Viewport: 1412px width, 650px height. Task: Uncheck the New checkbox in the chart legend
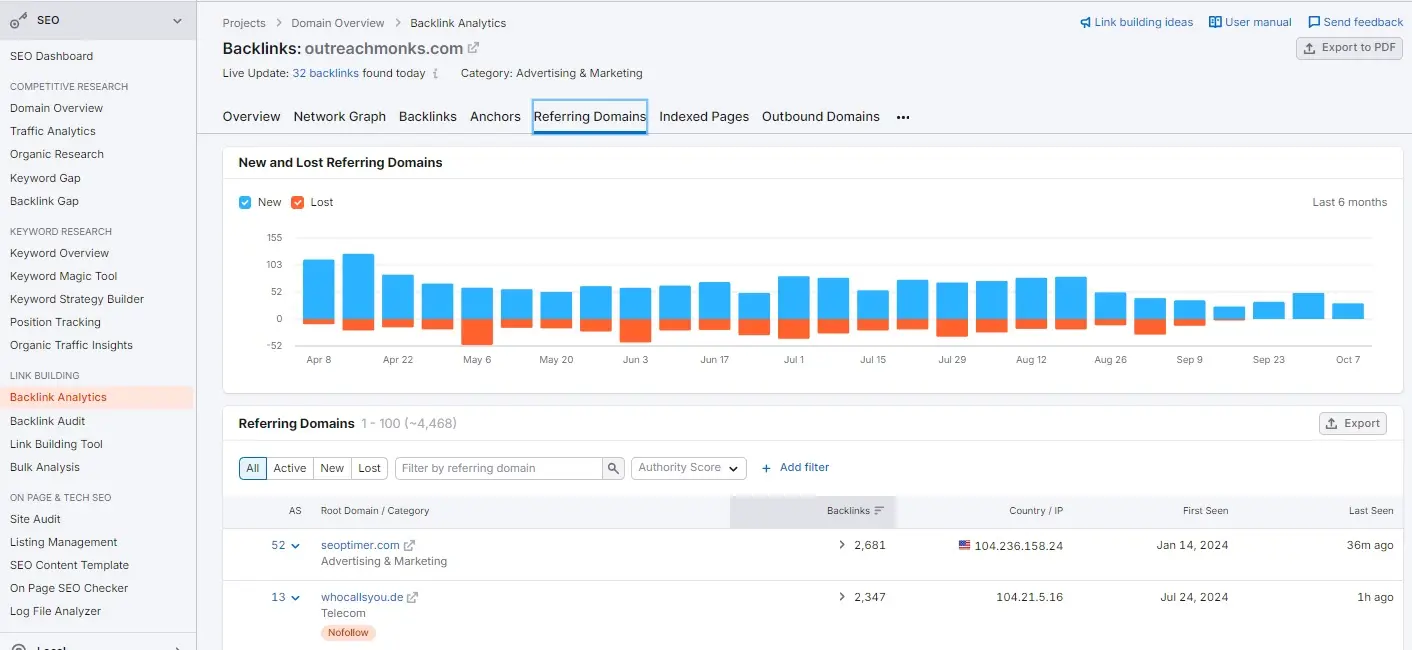click(244, 202)
